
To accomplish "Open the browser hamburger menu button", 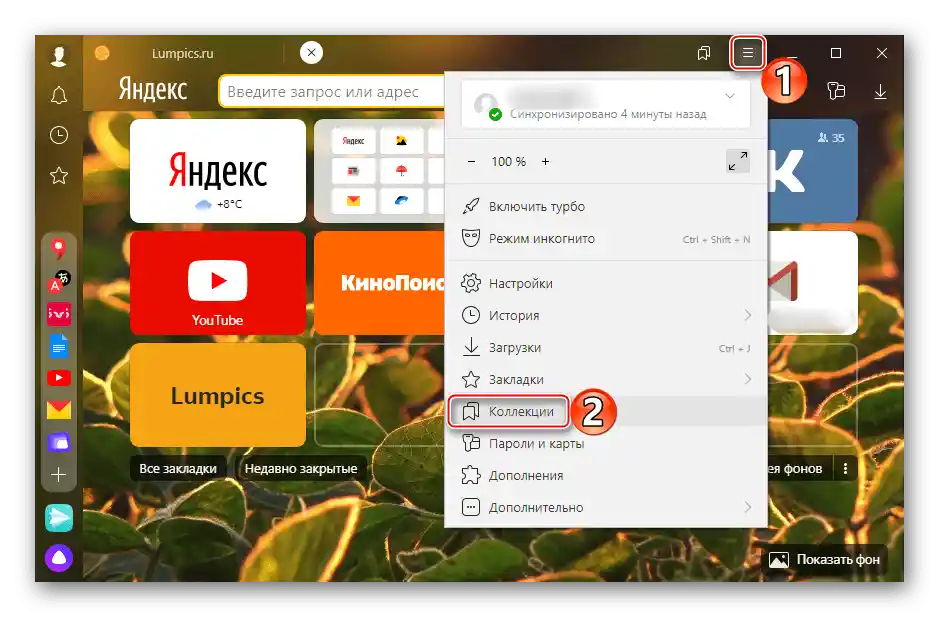I will (747, 53).
